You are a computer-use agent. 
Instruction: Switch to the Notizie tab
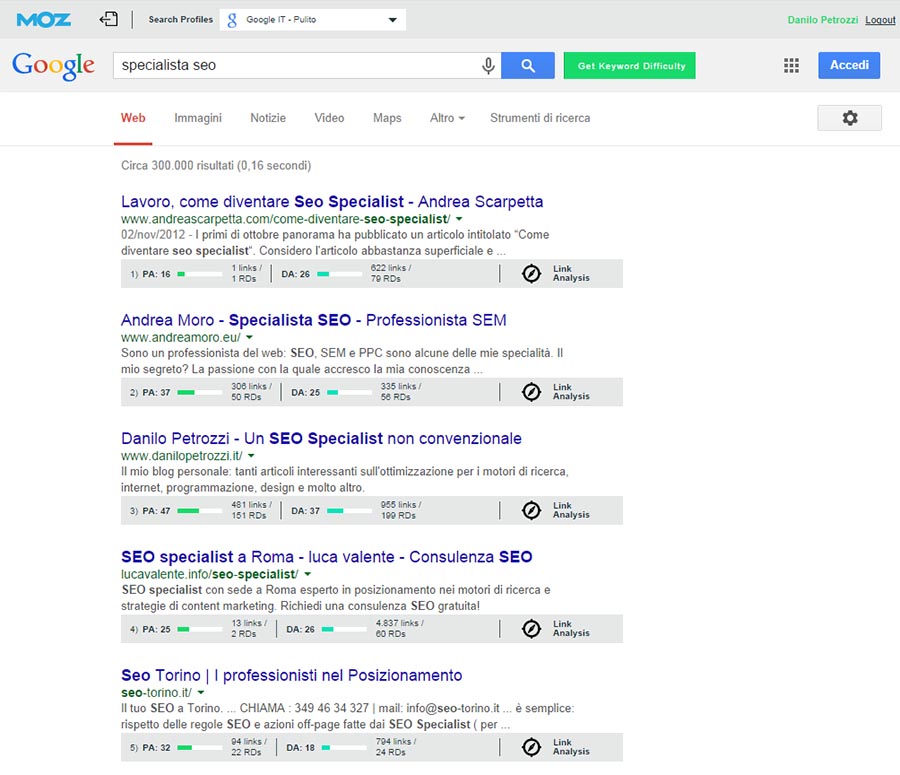click(268, 118)
